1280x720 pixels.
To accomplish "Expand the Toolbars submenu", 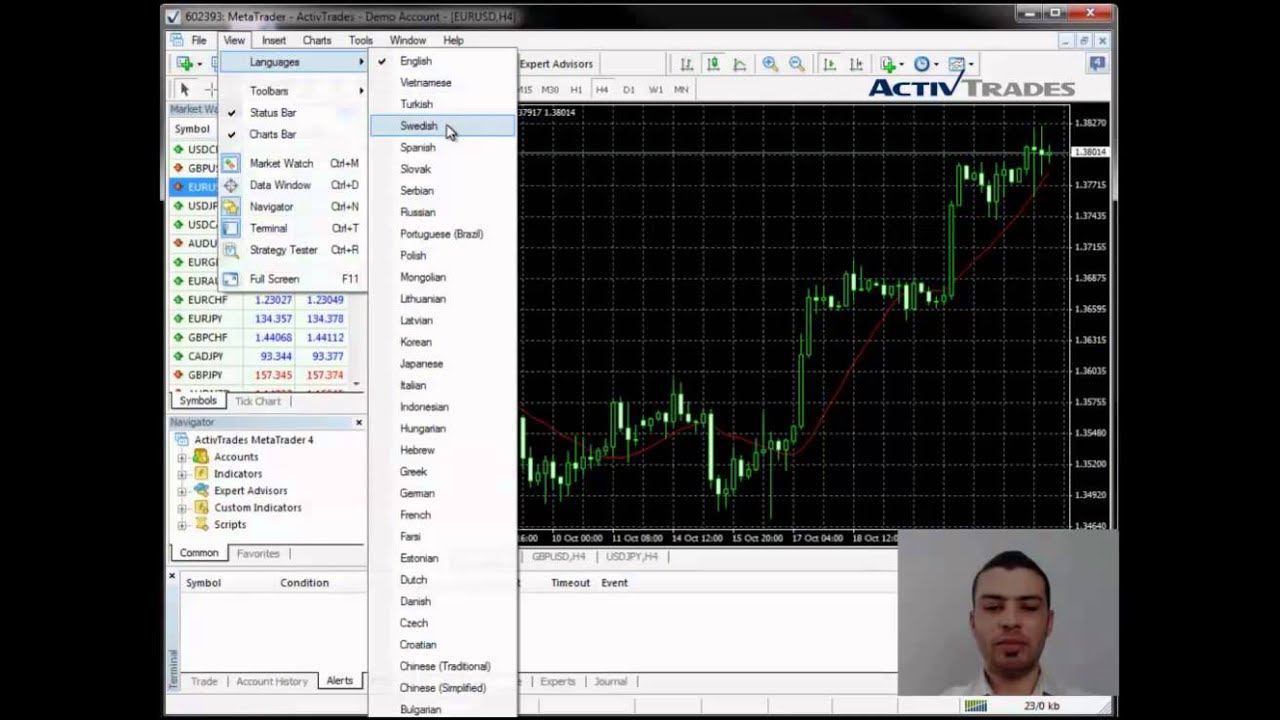I will tap(293, 91).
